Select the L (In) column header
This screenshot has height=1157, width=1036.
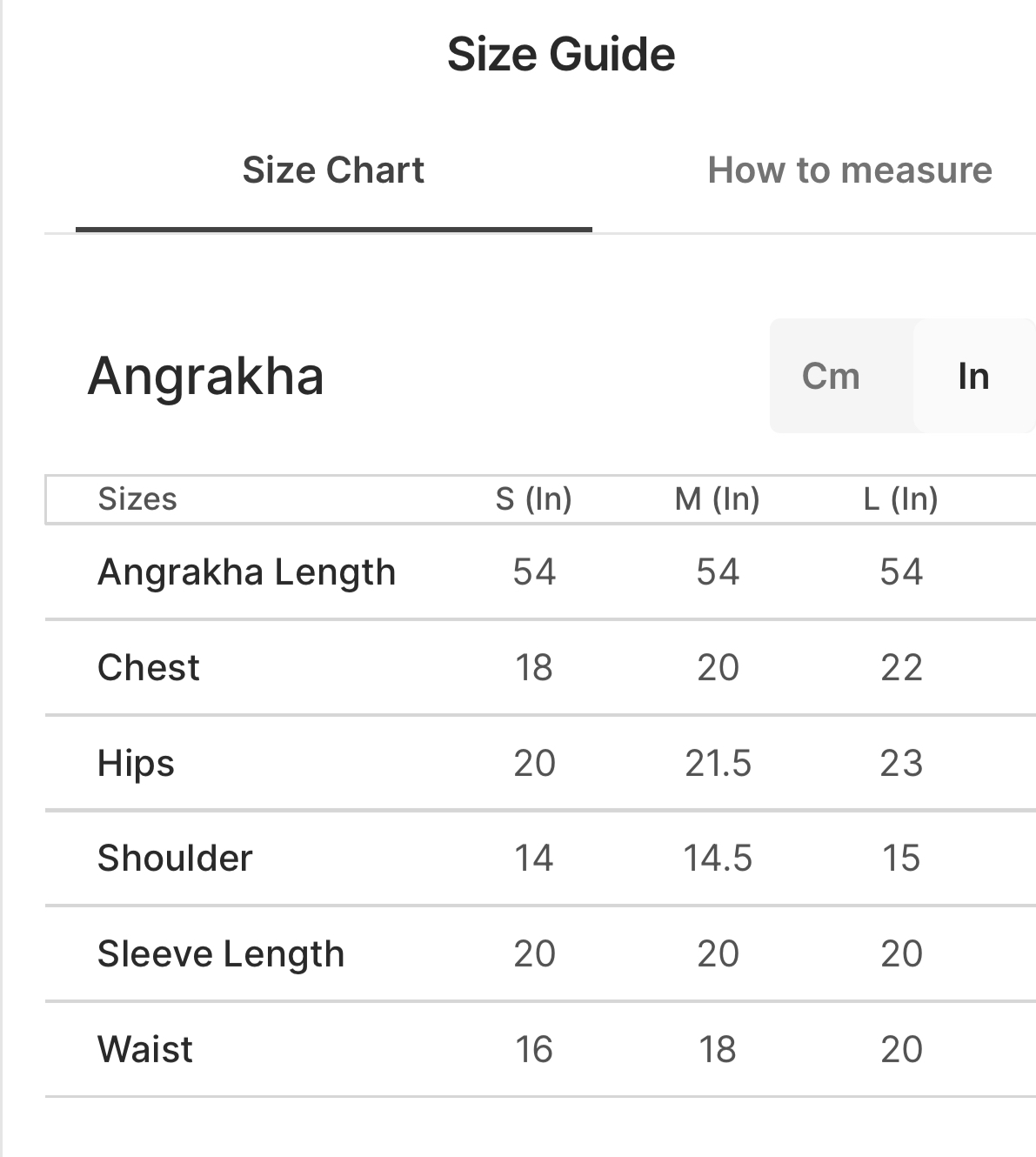pos(900,499)
